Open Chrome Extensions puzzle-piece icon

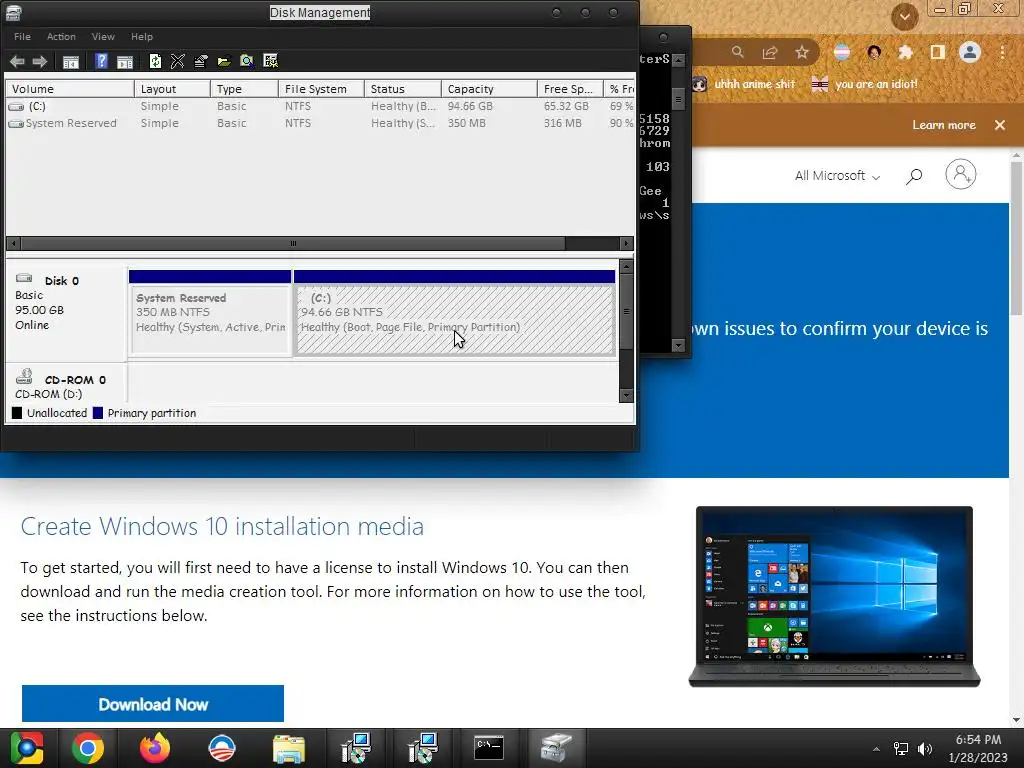pos(905,52)
